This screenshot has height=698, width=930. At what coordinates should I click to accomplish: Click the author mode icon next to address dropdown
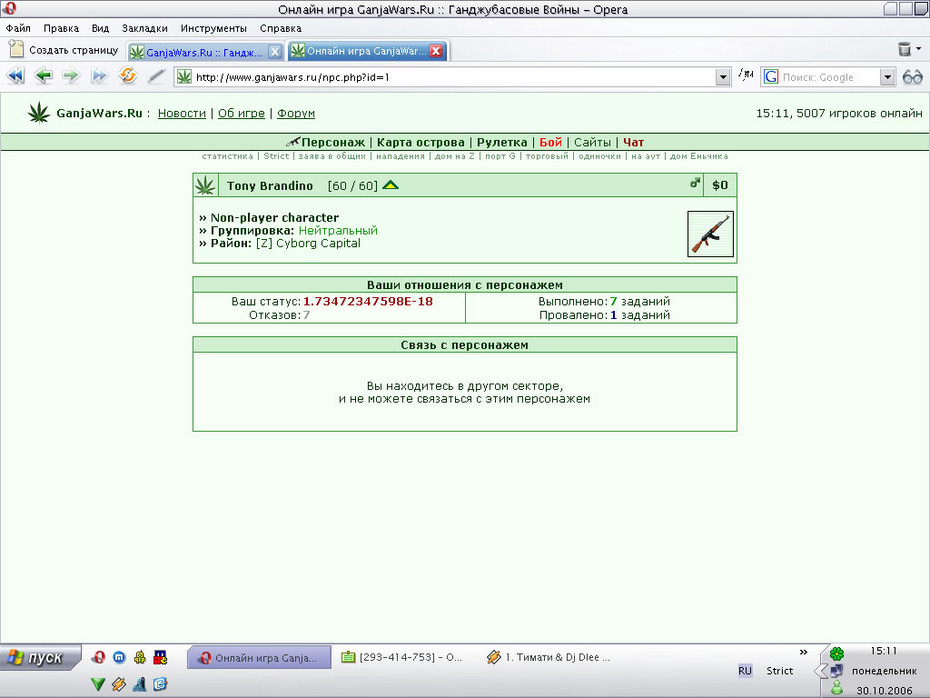tap(746, 75)
